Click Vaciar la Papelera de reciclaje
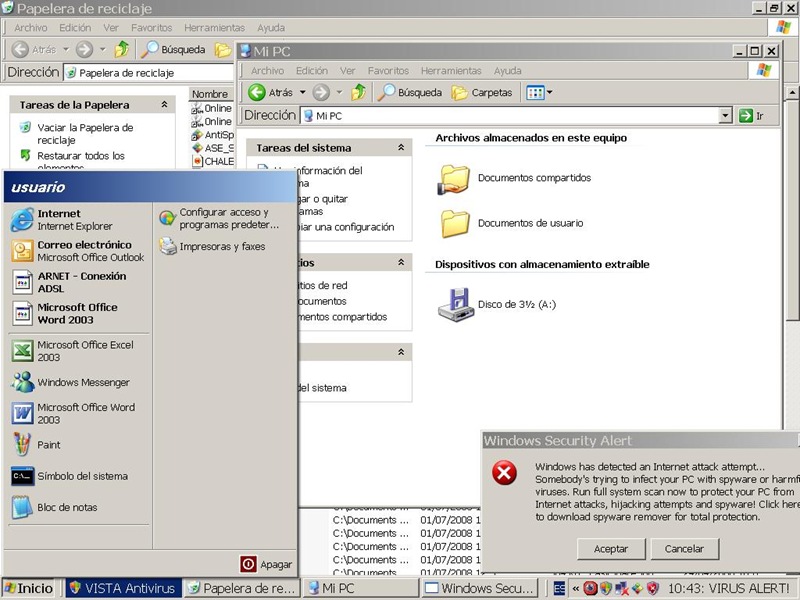 [85, 134]
